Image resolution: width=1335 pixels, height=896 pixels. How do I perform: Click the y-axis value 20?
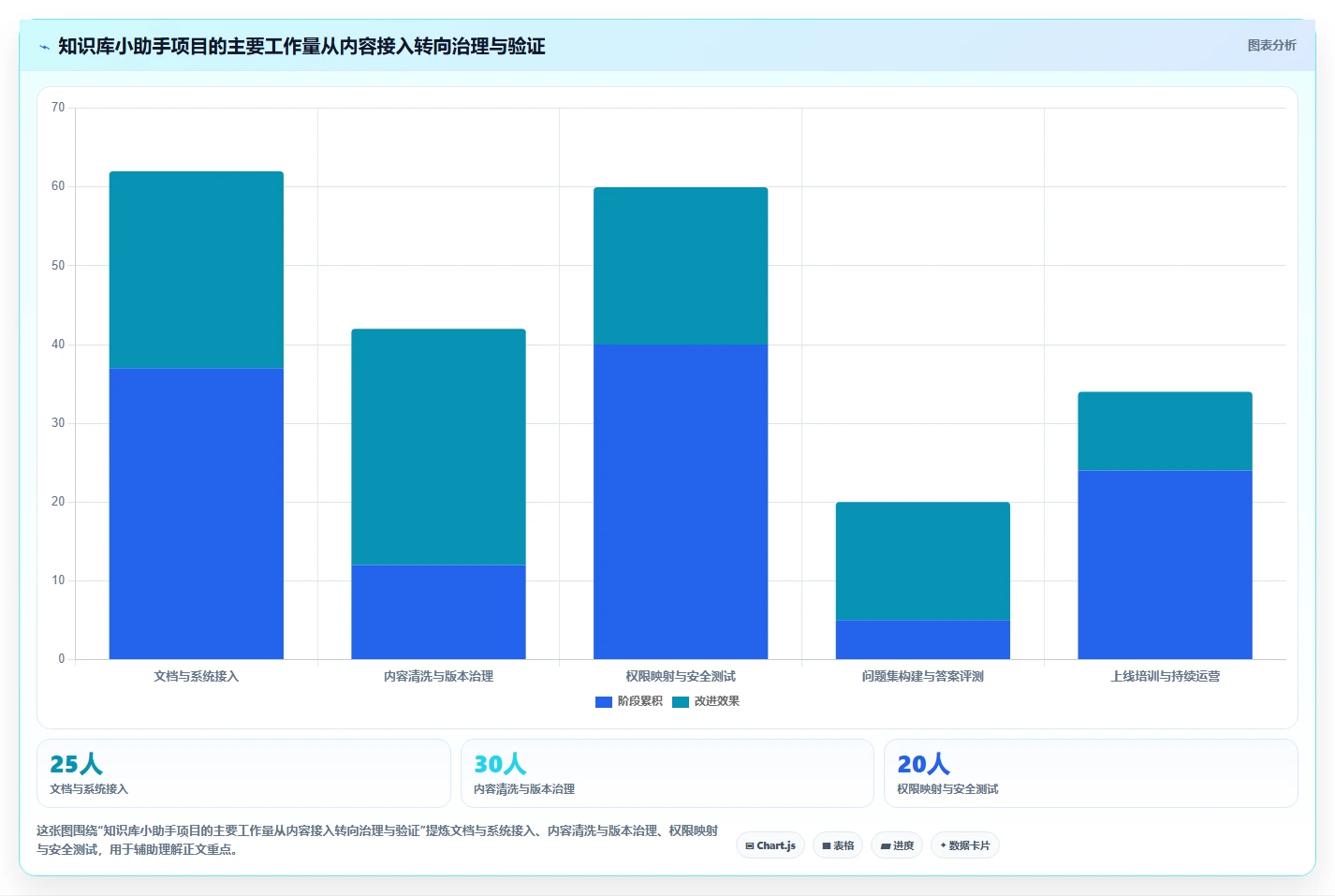point(58,502)
